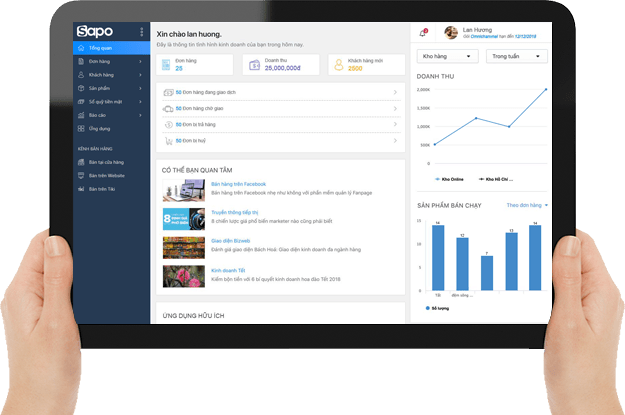The image size is (625, 415).
Task: Click the notification bell icon
Action: coord(424,32)
